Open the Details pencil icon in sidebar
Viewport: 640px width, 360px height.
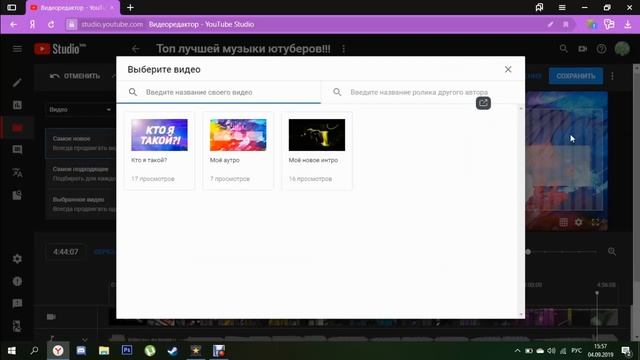(x=17, y=83)
